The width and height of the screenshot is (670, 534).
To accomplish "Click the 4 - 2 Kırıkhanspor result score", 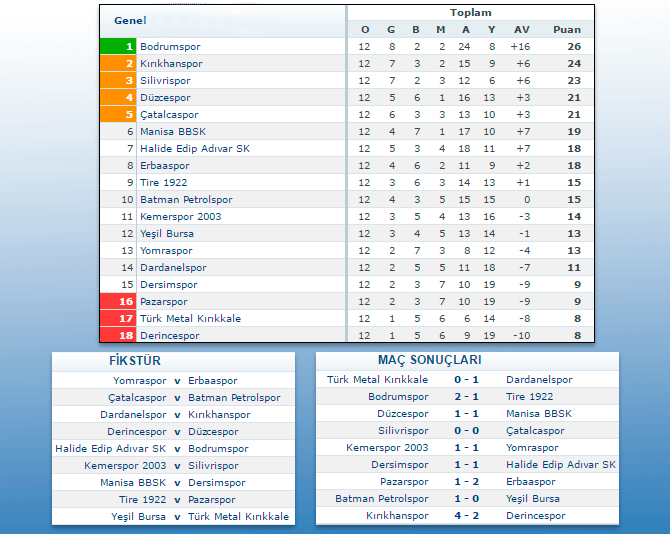I will click(x=466, y=516).
